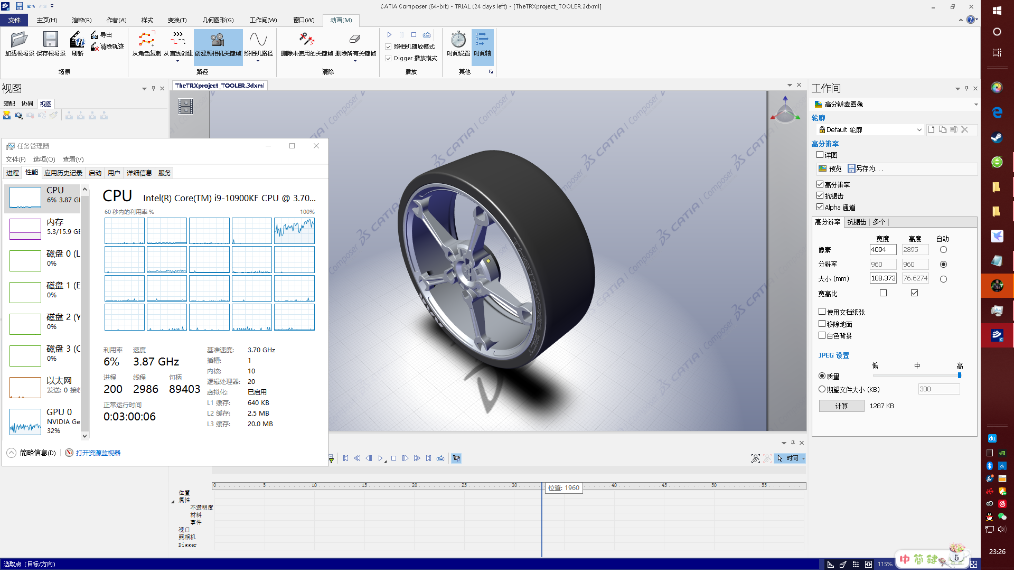The width and height of the screenshot is (1014, 570).
Task: Click the open-folder icon in the ribbon
Action: coord(17,39)
